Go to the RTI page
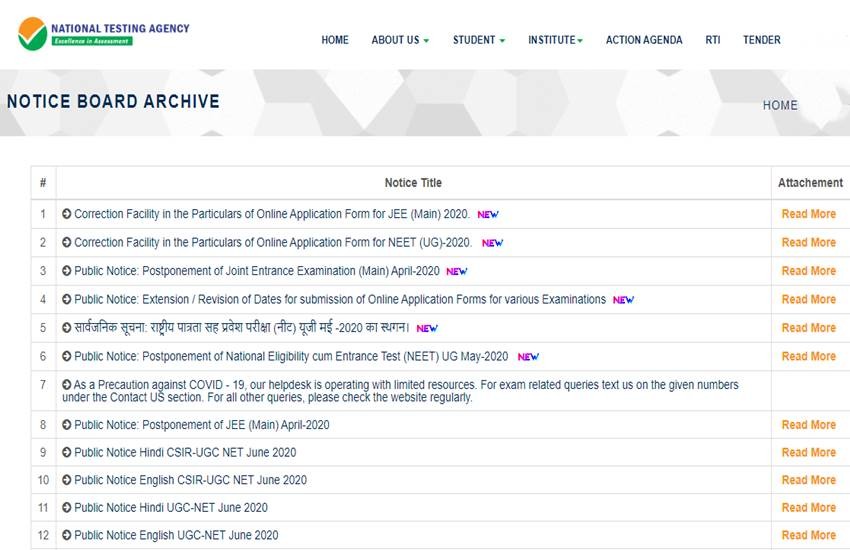The width and height of the screenshot is (850, 550). click(x=712, y=40)
